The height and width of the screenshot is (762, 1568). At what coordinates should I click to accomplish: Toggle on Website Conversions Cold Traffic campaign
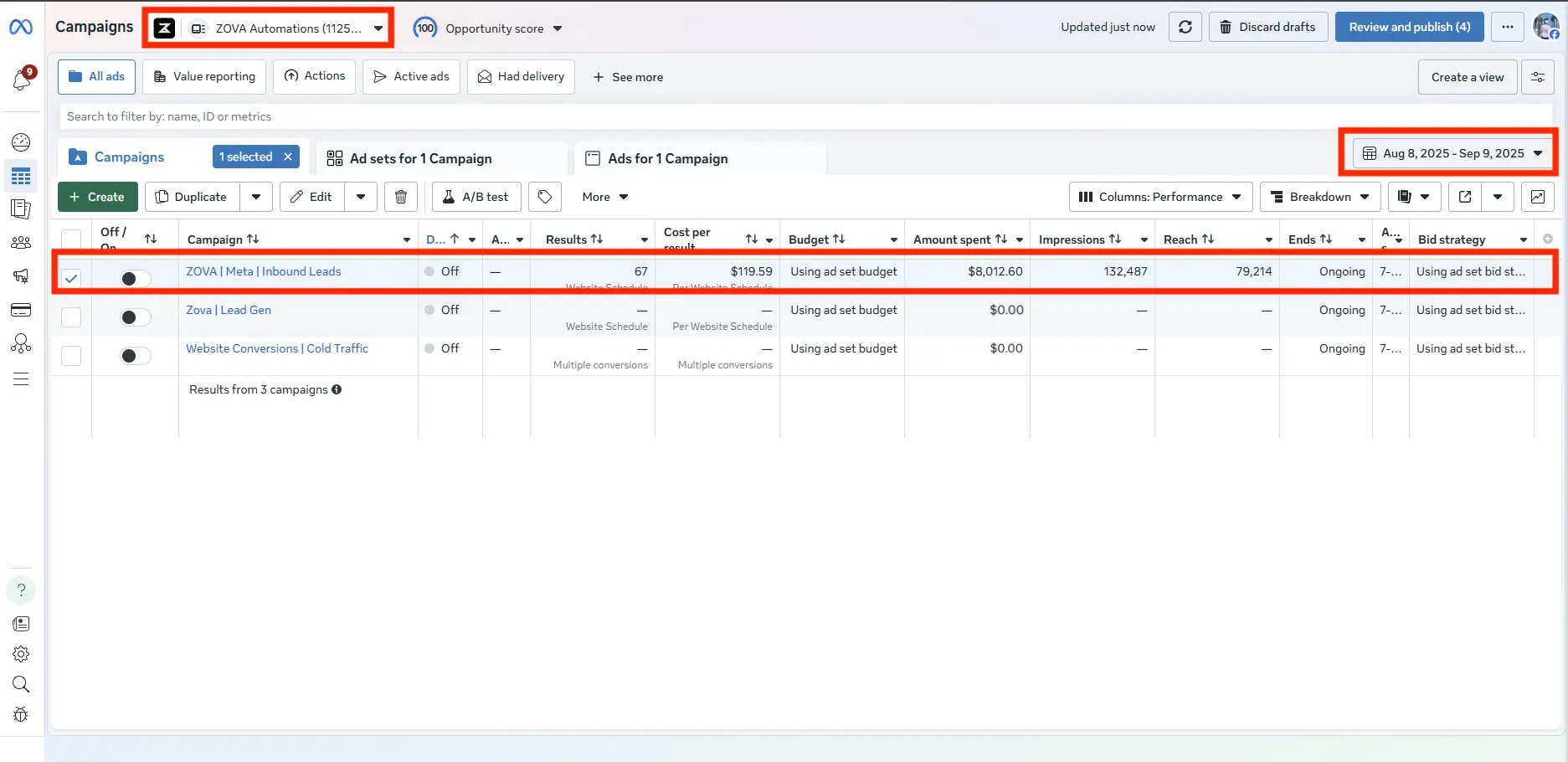coord(135,356)
